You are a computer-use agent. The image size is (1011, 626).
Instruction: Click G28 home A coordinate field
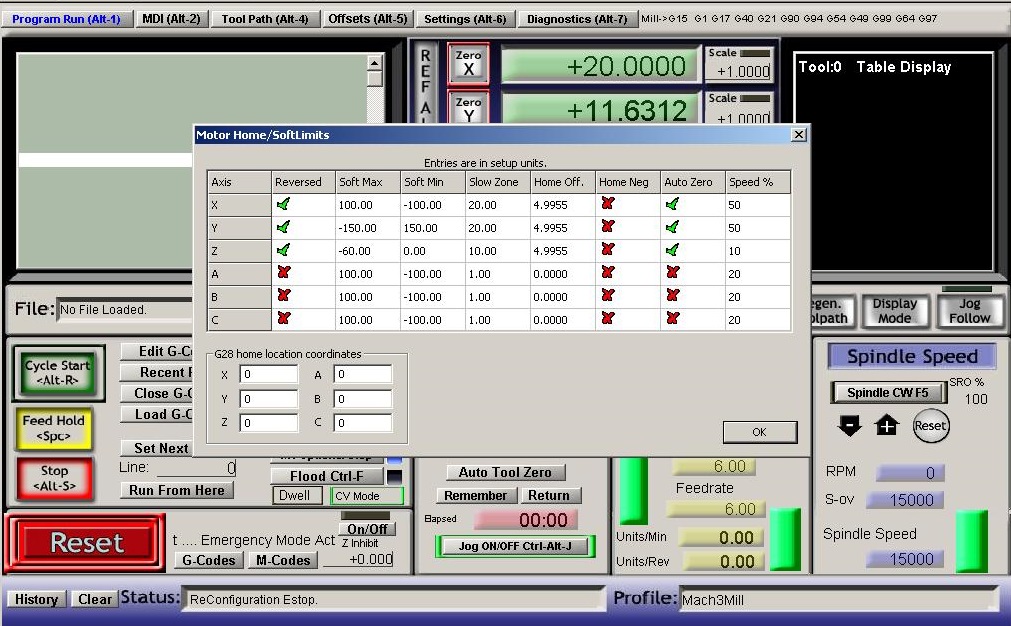pos(362,374)
